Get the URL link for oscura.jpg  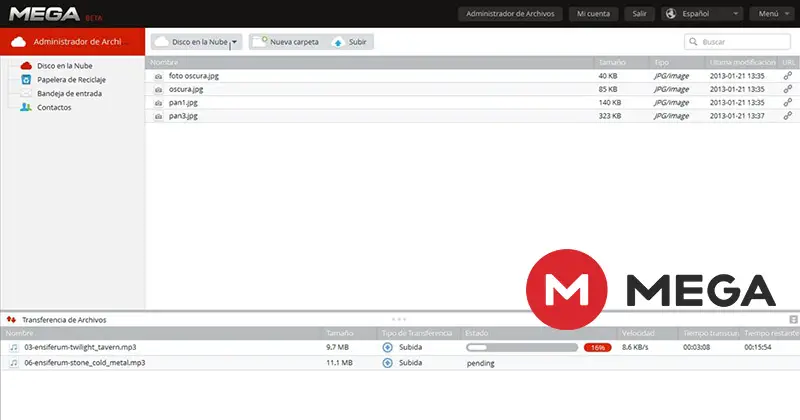(788, 89)
